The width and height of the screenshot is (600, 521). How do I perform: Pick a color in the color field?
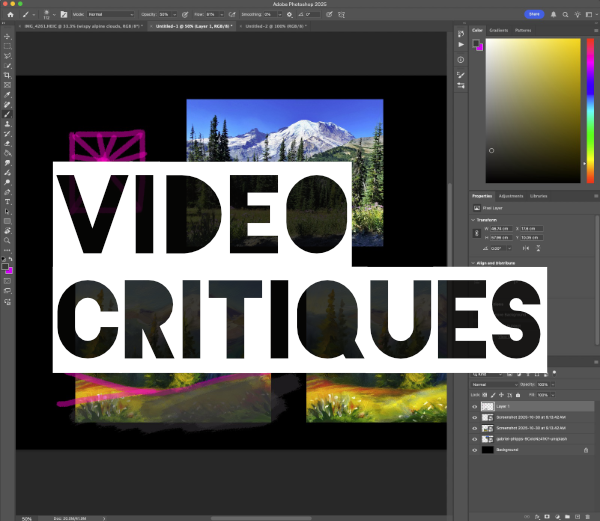tap(533, 111)
